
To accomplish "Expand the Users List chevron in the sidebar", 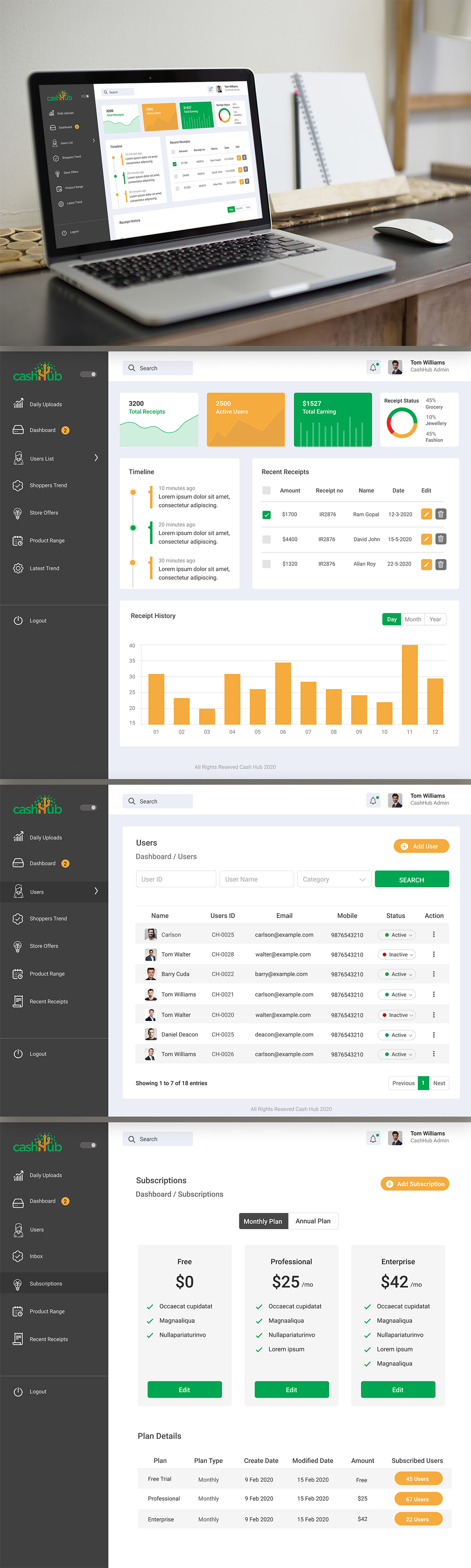I will coord(96,458).
